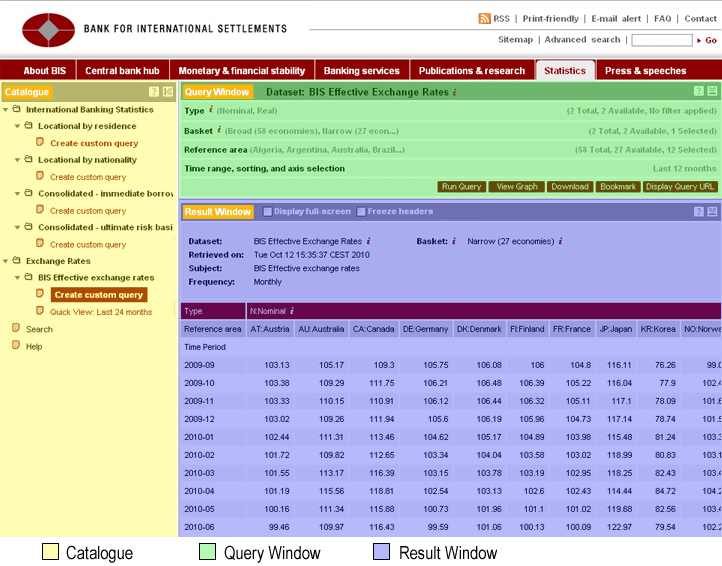Click into the site search input field

[x=662, y=40]
